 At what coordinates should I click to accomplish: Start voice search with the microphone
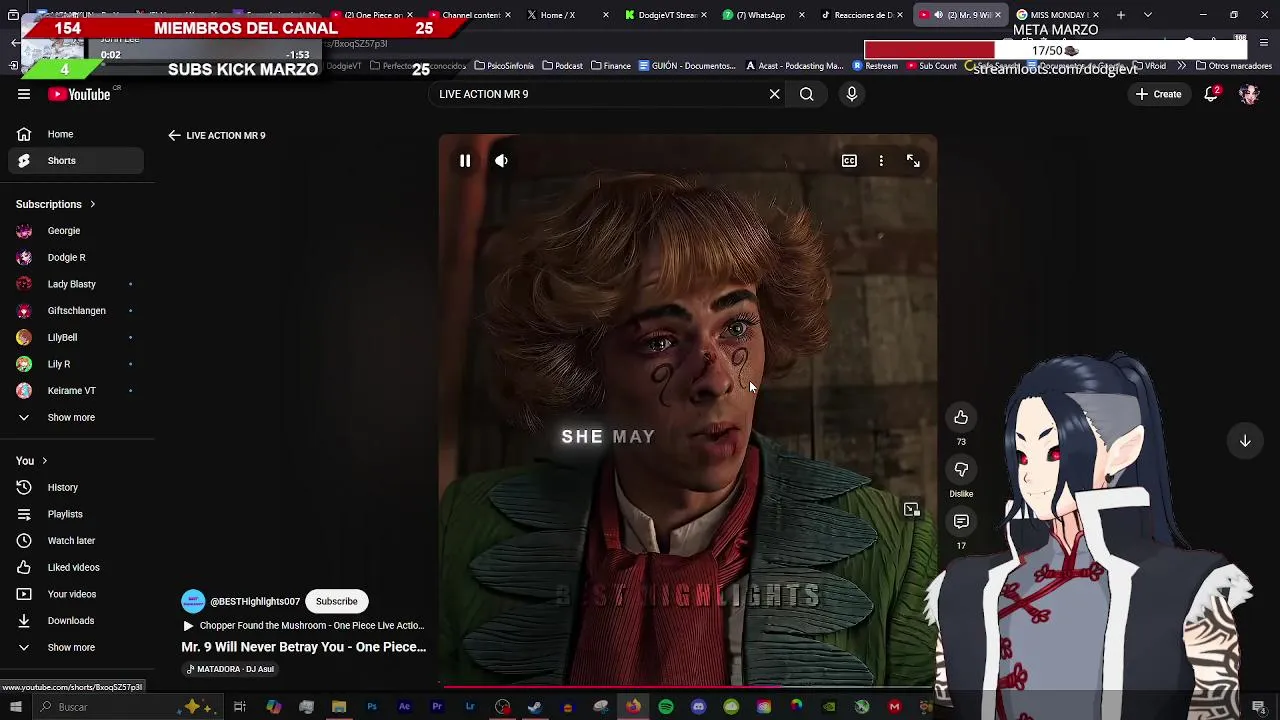[x=852, y=94]
